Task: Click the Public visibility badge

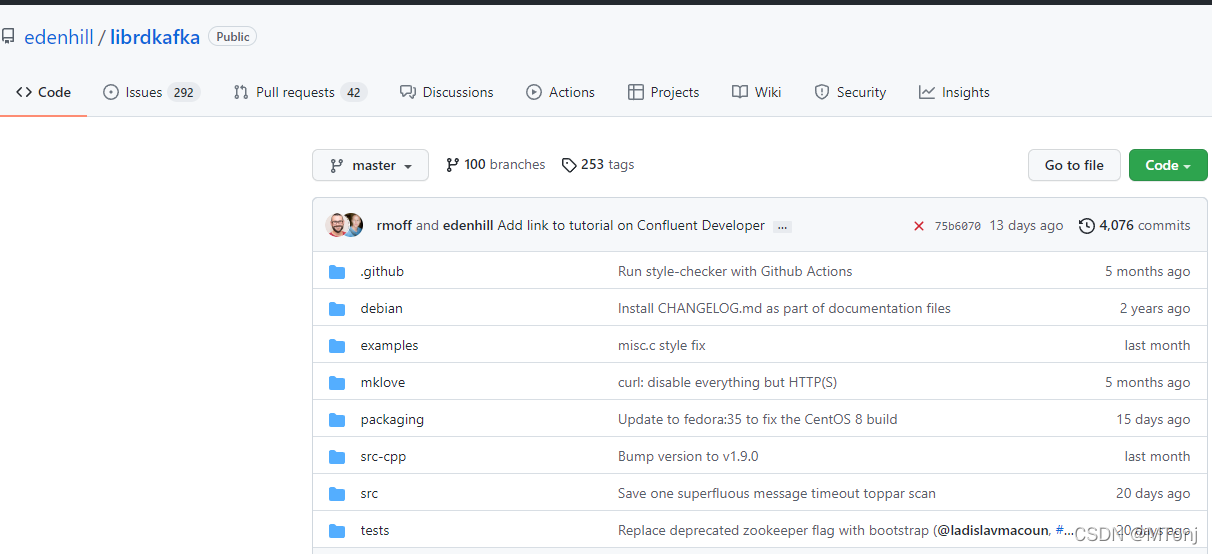Action: click(233, 36)
